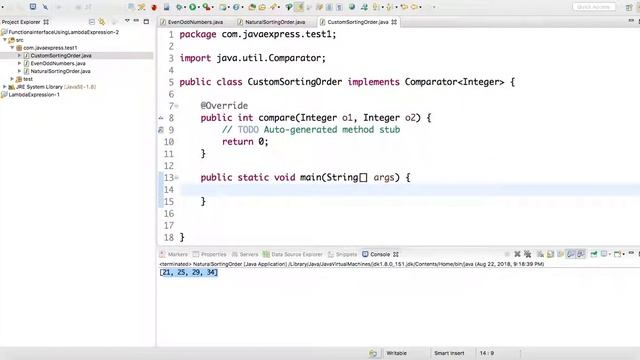640x360 pixels.
Task: Toggle Pin Console icon
Action: [594, 254]
